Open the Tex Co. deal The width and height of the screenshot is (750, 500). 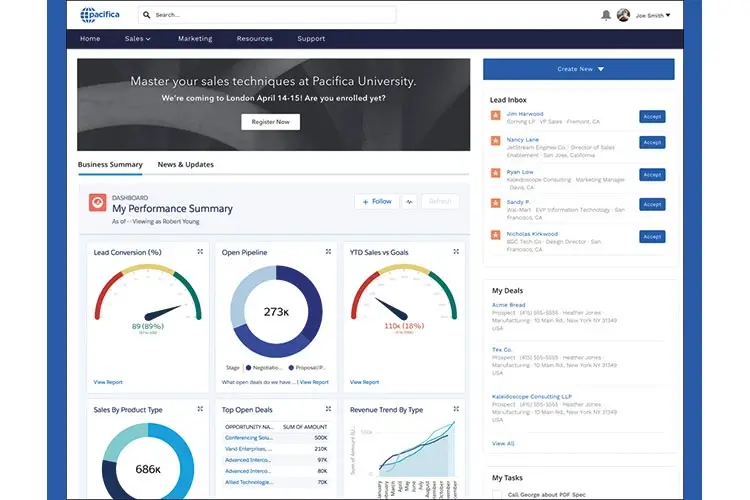(502, 350)
